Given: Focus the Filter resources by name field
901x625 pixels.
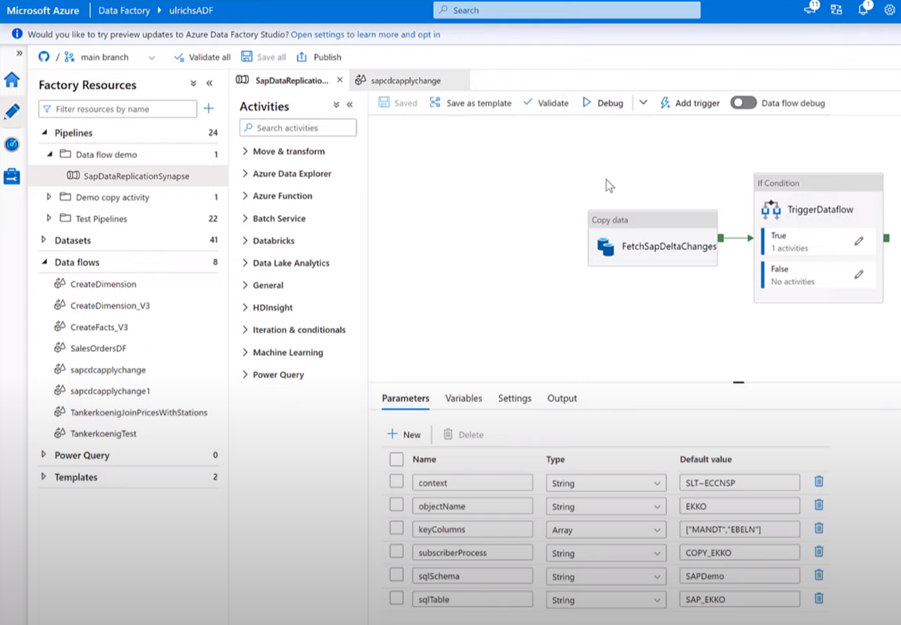Looking at the screenshot, I should (x=118, y=109).
